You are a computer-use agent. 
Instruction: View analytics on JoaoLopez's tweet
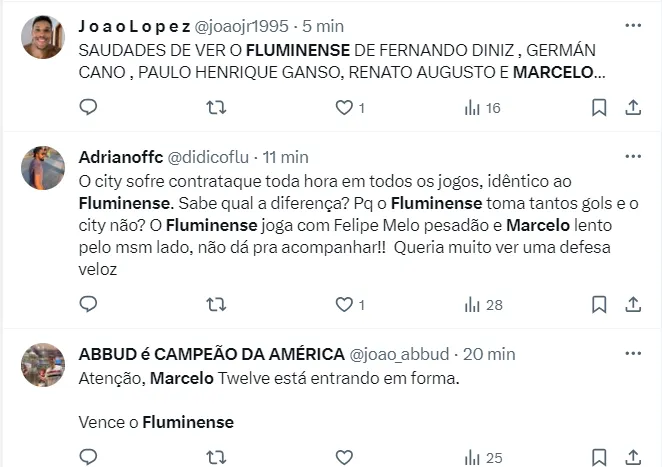click(473, 107)
